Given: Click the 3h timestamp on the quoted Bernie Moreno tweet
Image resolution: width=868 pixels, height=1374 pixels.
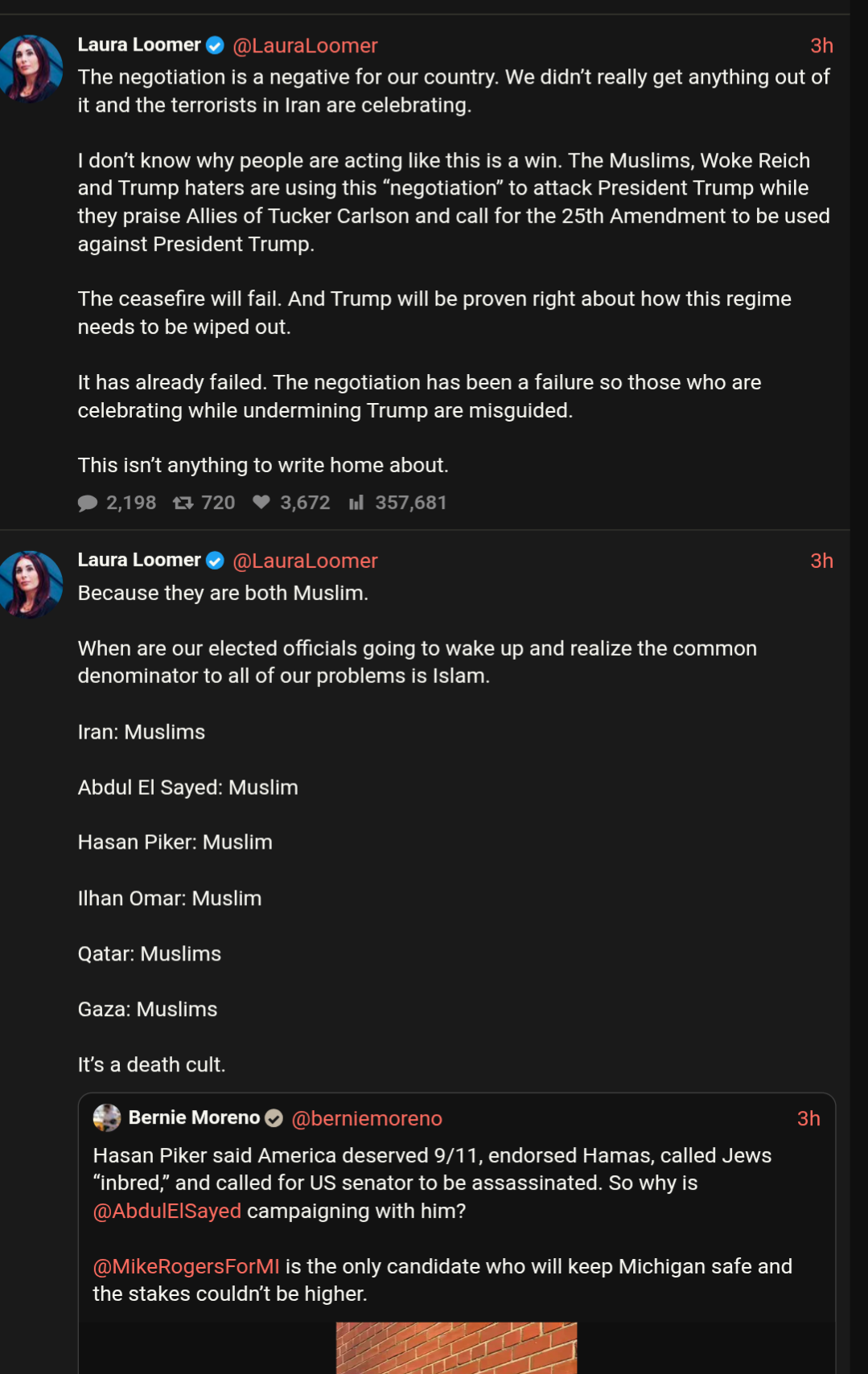Looking at the screenshot, I should tap(808, 1118).
